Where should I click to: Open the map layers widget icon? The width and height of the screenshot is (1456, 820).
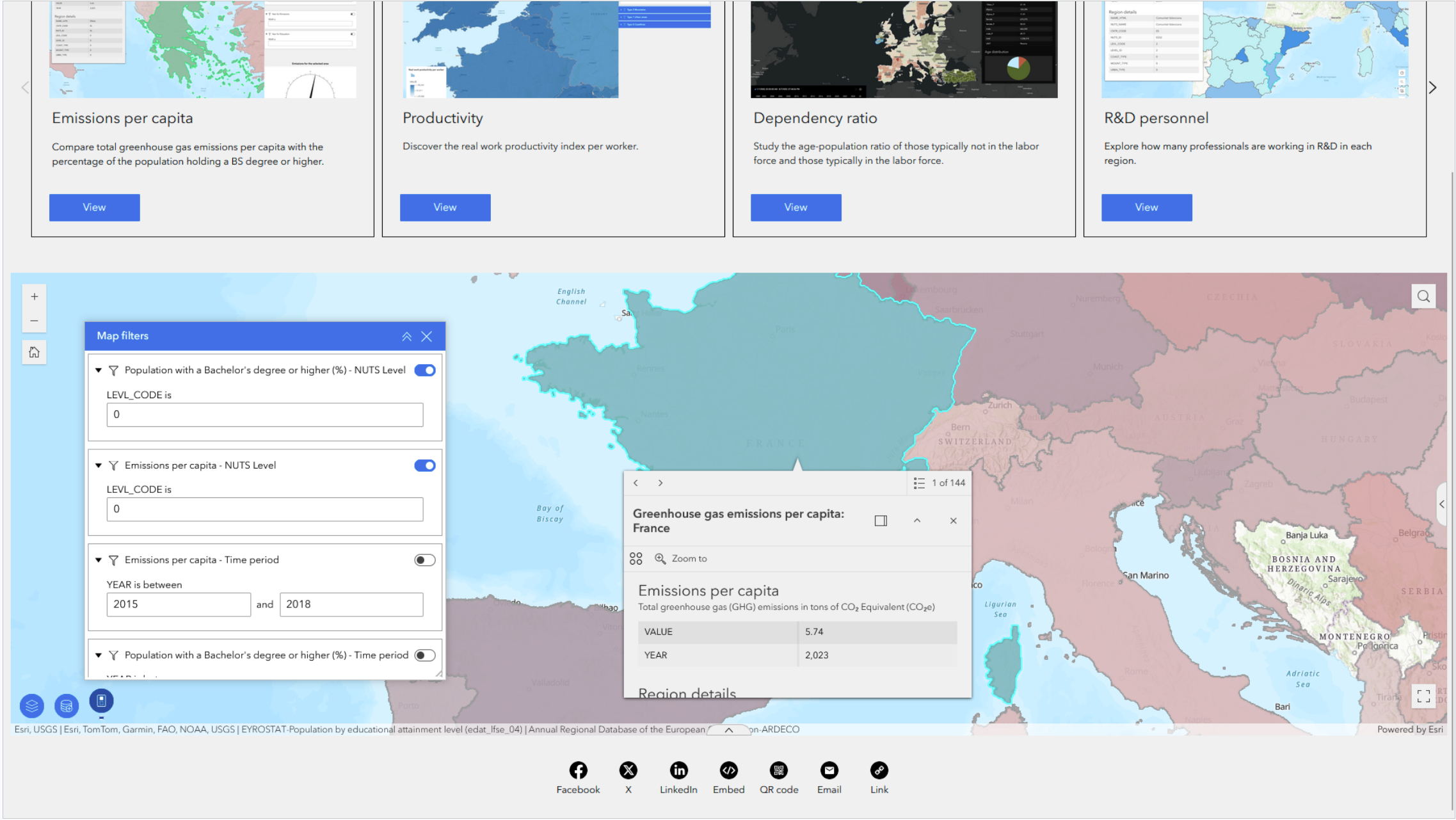coord(32,705)
